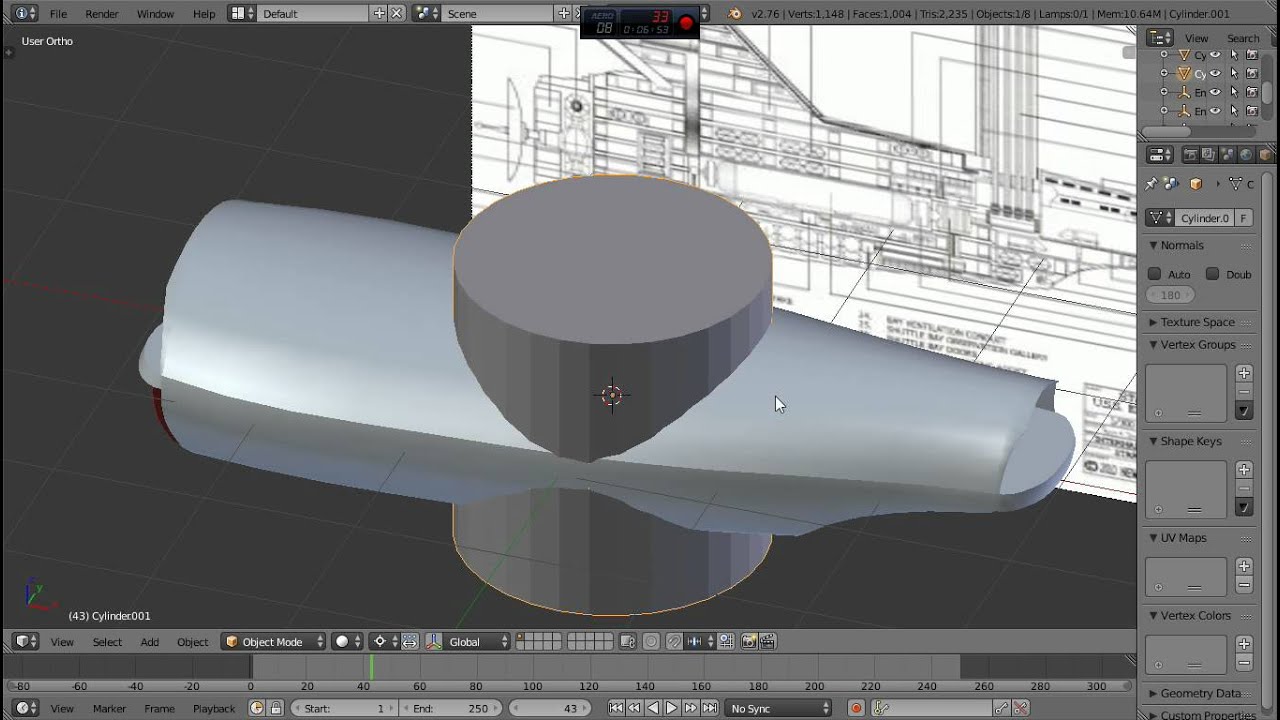Image resolution: width=1280 pixels, height=720 pixels.
Task: Render an OpenGL image of the viewport
Action: pyautogui.click(x=748, y=642)
